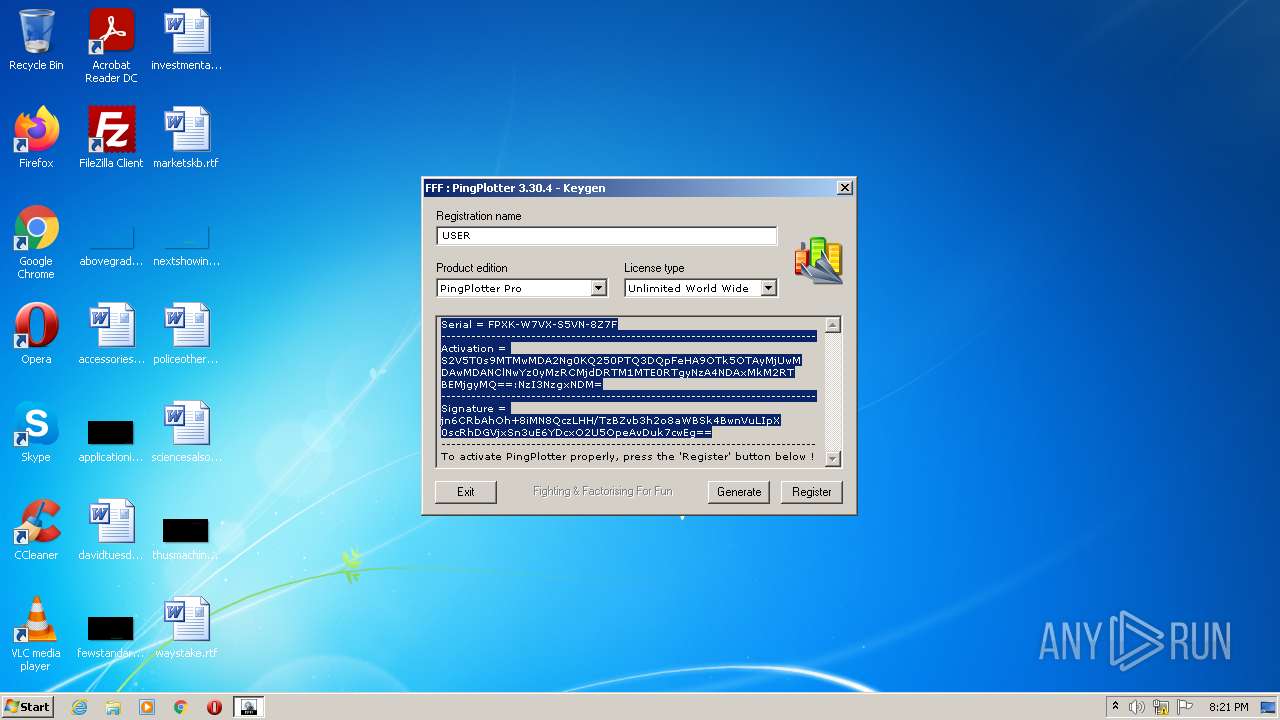Viewport: 1280px width, 720px height.
Task: Open marketskb.rtf document
Action: pos(186,138)
